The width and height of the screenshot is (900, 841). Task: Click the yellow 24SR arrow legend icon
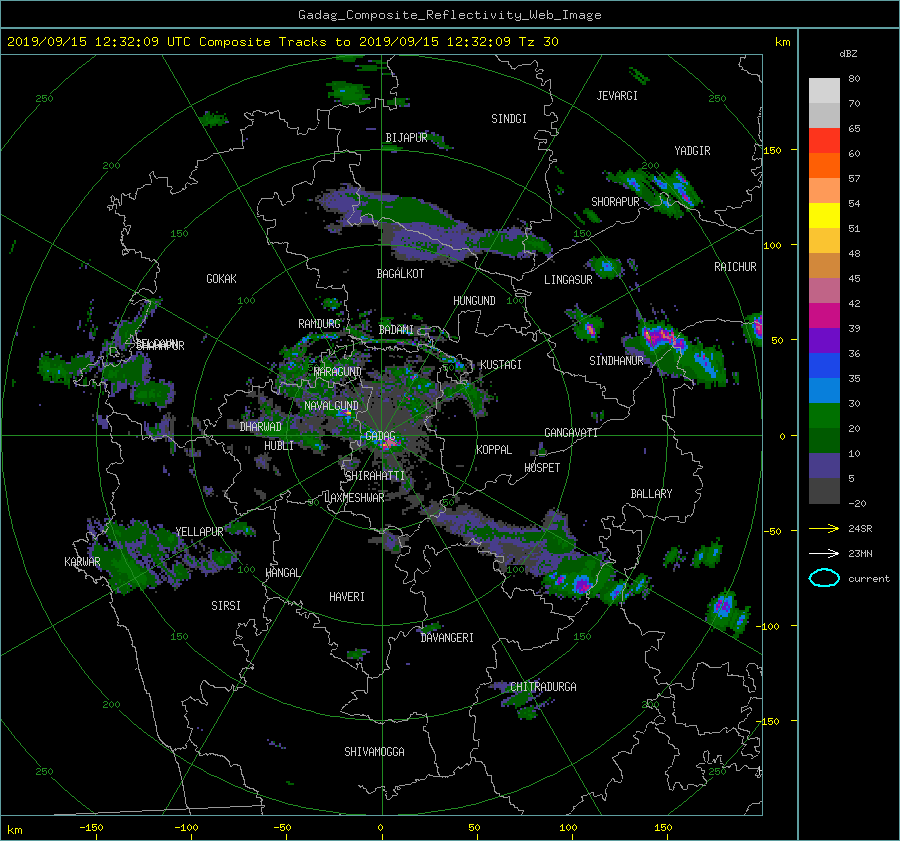pos(824,528)
